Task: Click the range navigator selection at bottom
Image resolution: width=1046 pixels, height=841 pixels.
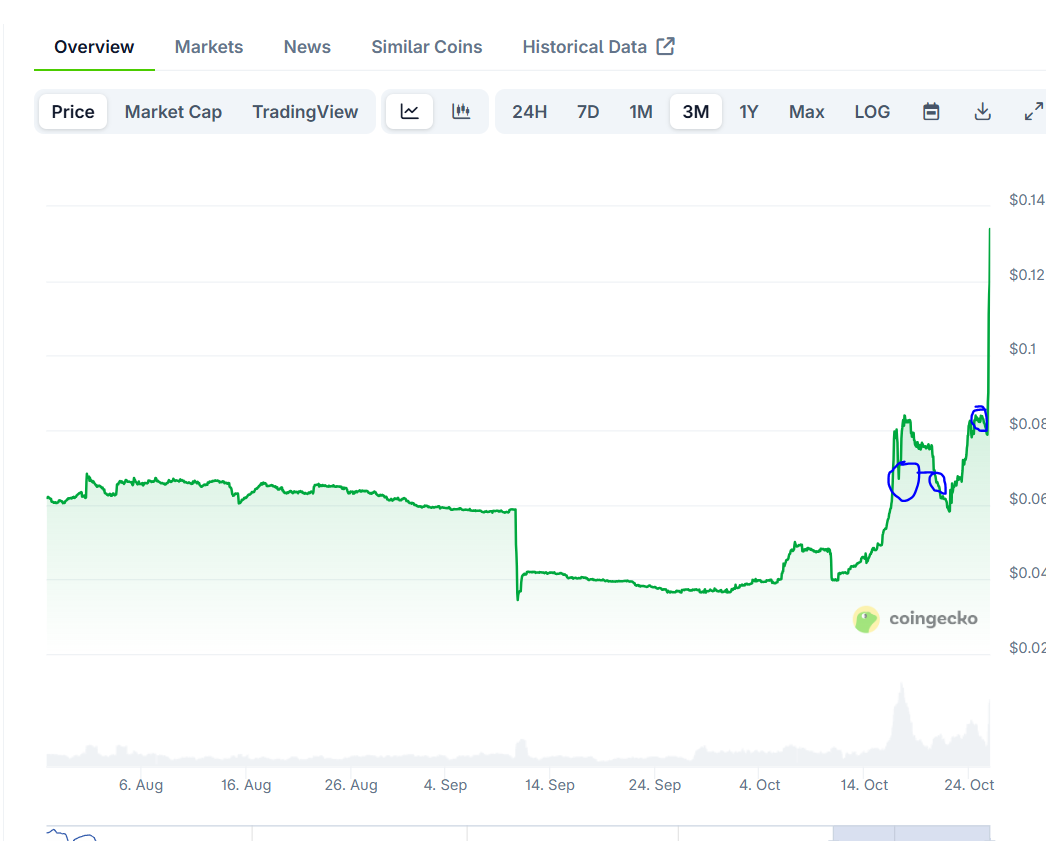Action: pos(911,833)
